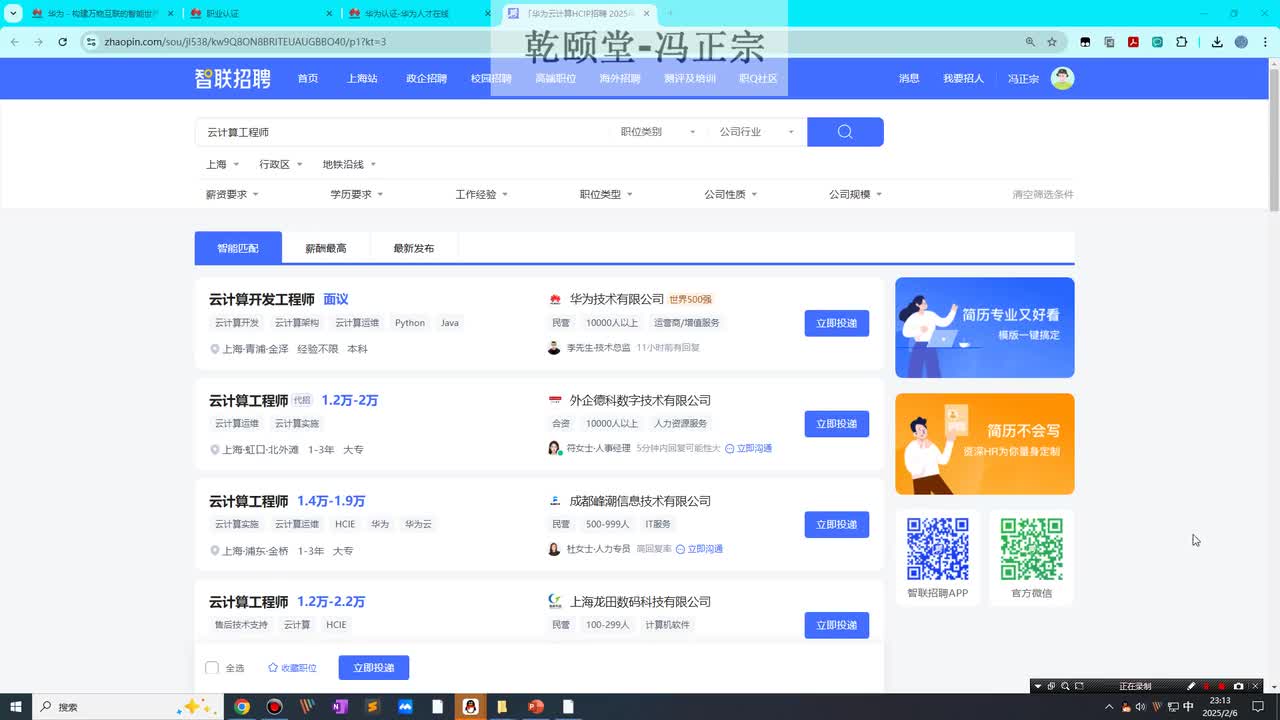
Task: Switch to the 最新发布 tab
Action: point(414,248)
